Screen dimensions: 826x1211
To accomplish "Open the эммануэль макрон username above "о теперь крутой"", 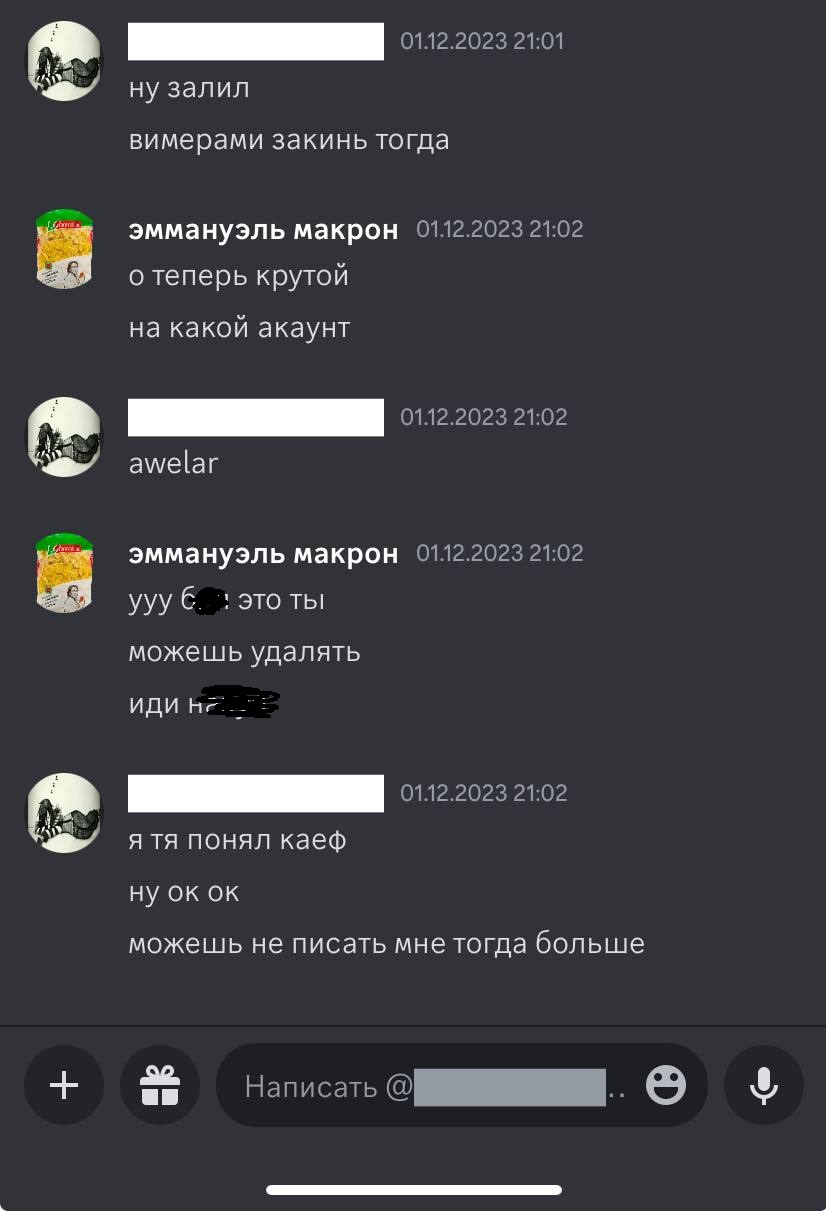I will coord(263,229).
